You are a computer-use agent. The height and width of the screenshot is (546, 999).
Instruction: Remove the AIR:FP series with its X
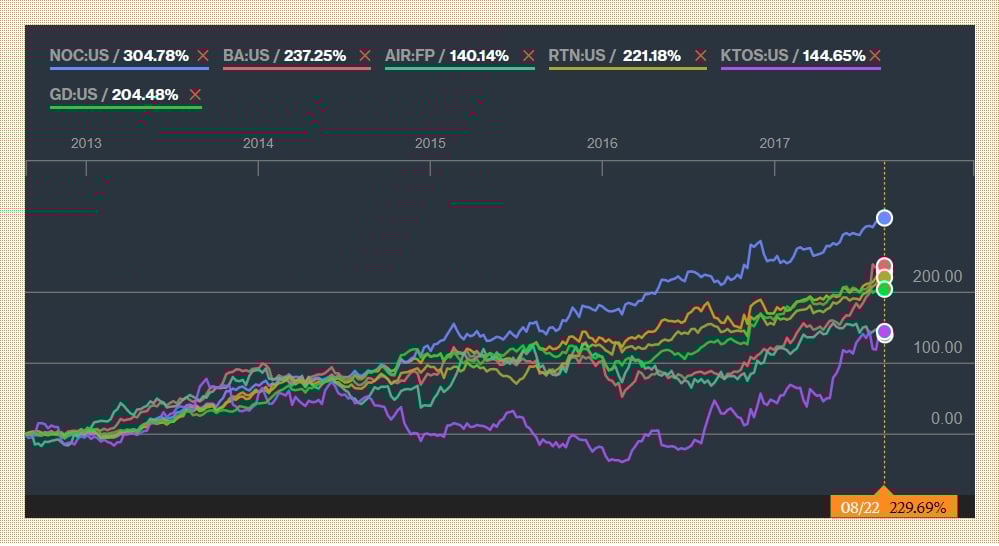[528, 56]
